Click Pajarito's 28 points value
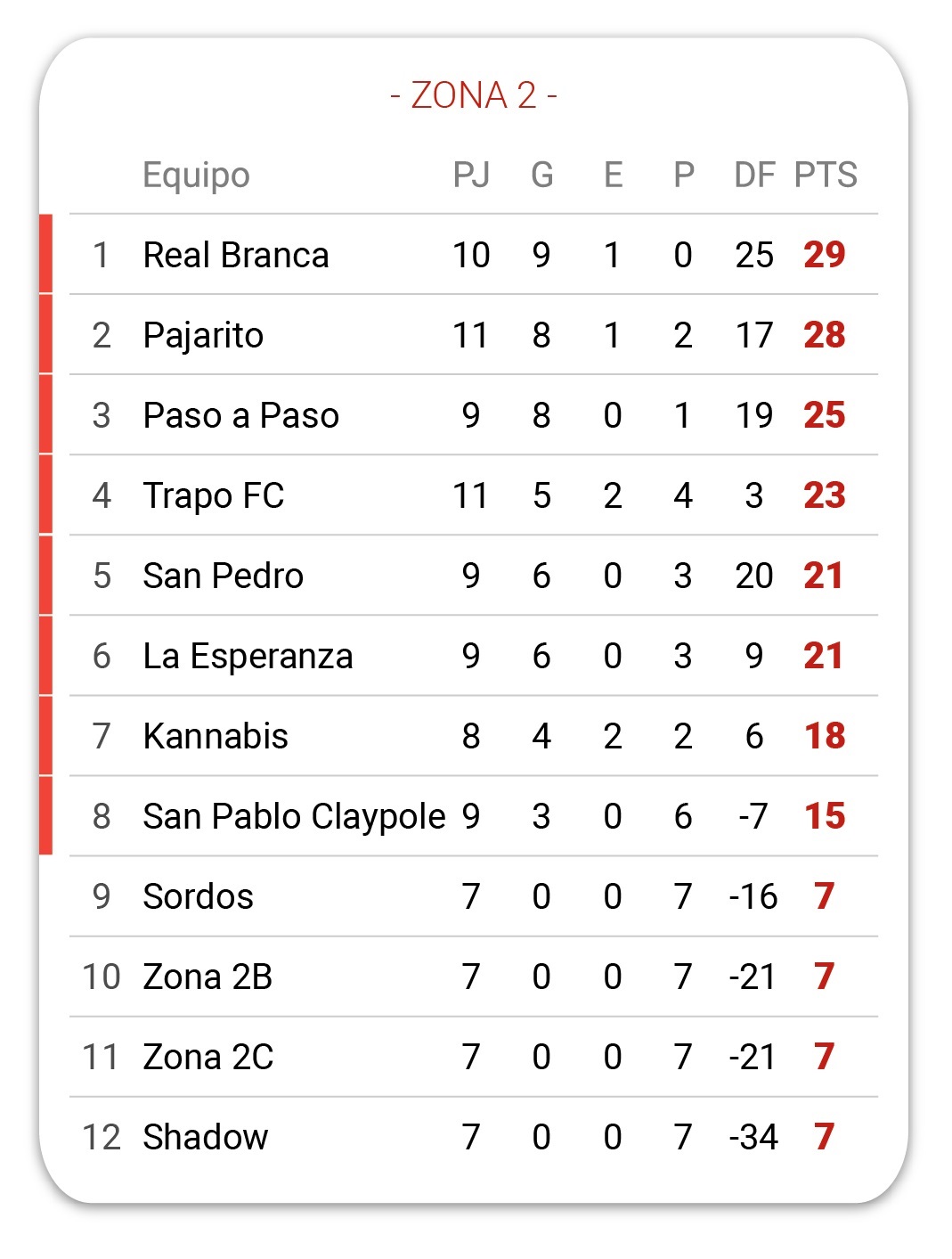The height and width of the screenshot is (1259, 952). (x=825, y=335)
